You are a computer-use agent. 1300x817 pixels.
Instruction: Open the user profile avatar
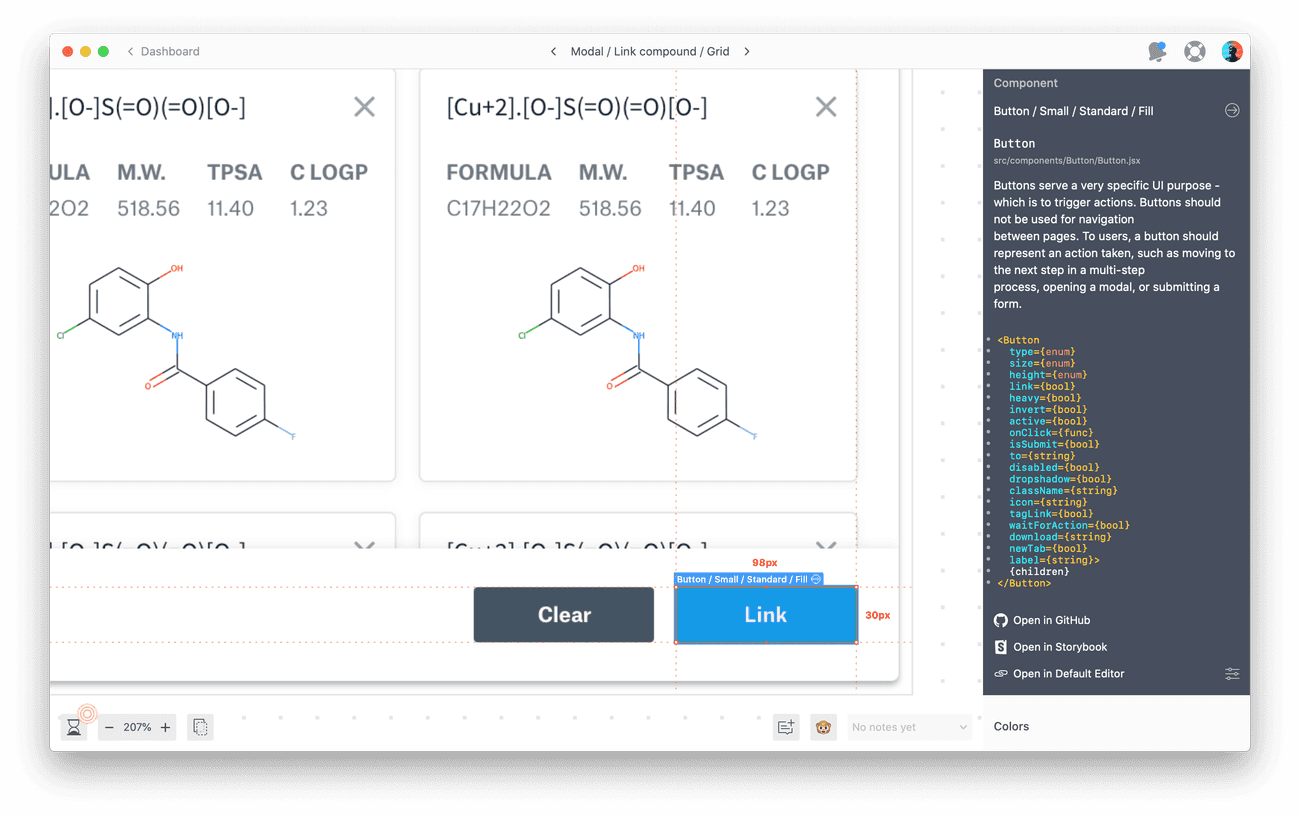[1231, 52]
